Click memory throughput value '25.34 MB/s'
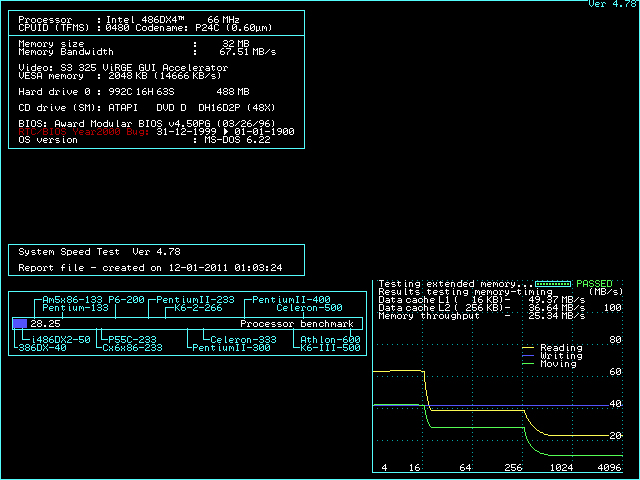640x480 pixels. click(x=557, y=316)
